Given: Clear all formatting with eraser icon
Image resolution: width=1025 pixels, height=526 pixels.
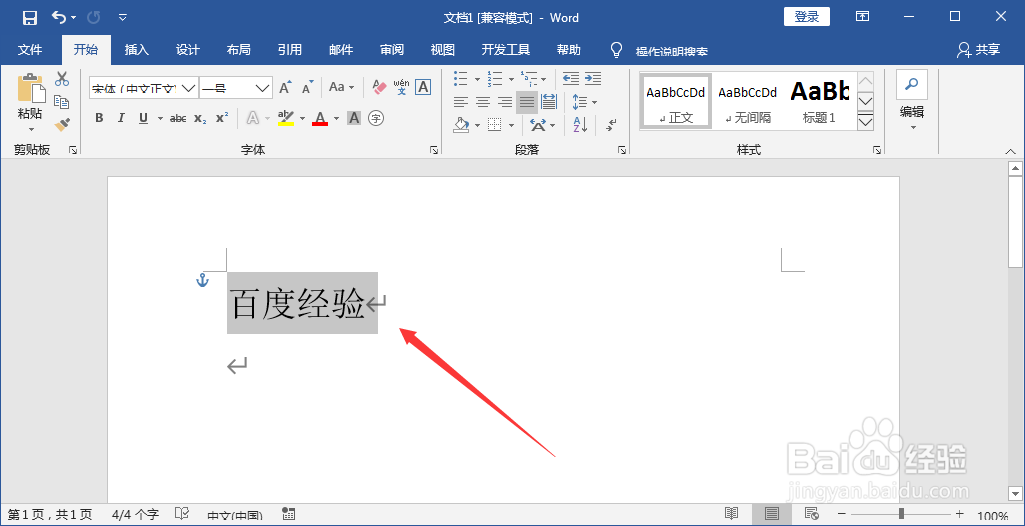Looking at the screenshot, I should click(379, 87).
